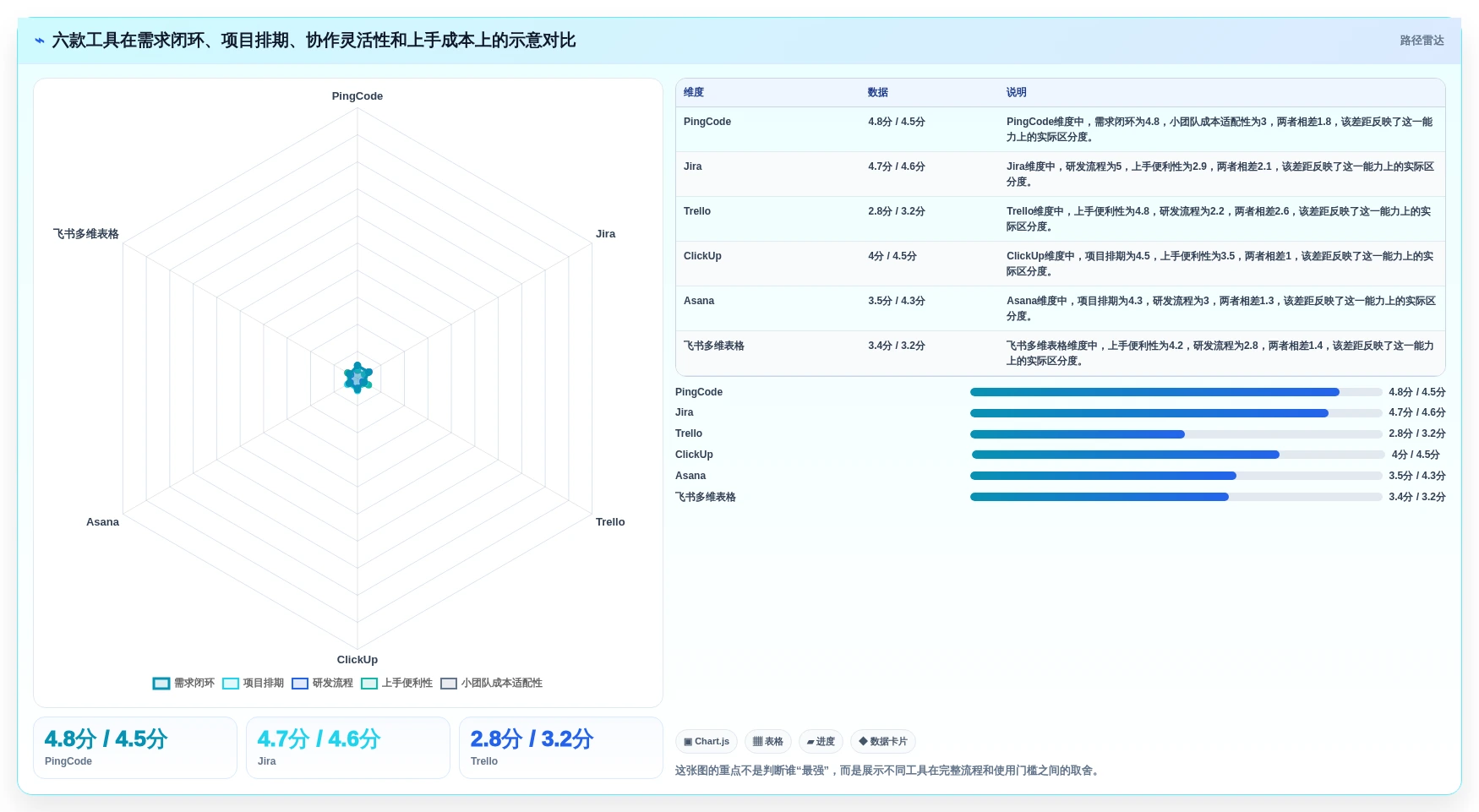Image resolution: width=1479 pixels, height=812 pixels.
Task: Click the Asana axis label on radar
Action: tap(102, 522)
